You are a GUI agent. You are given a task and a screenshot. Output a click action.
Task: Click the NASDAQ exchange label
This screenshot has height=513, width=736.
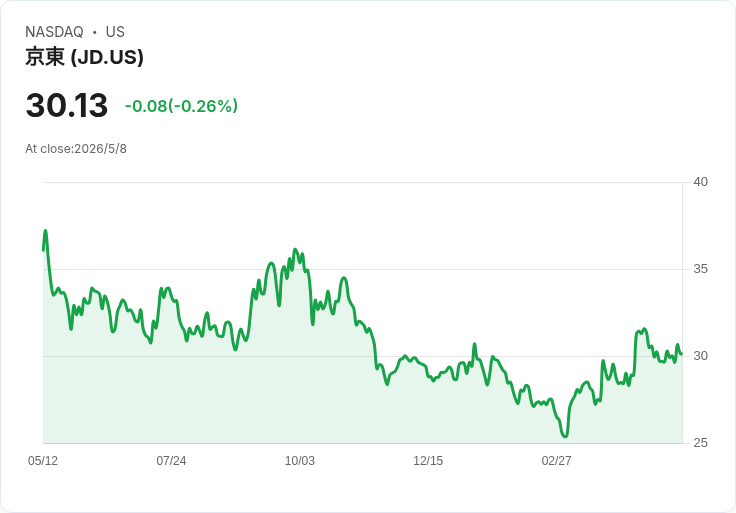click(x=54, y=32)
